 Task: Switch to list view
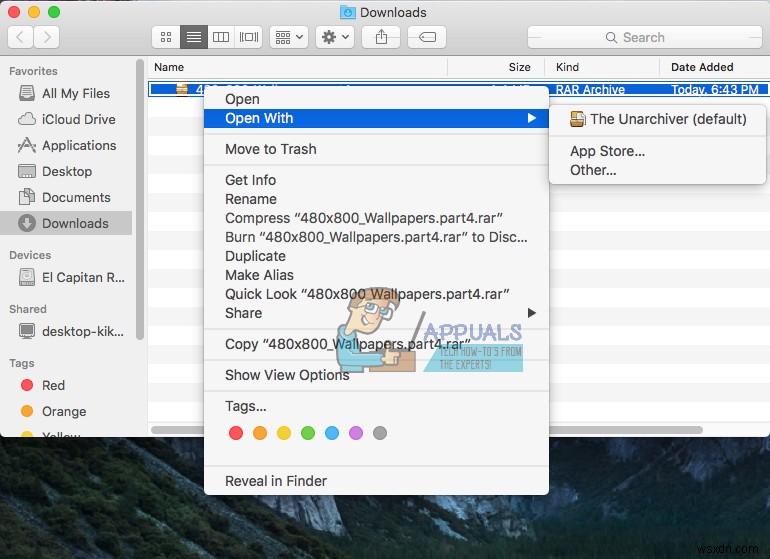(194, 37)
